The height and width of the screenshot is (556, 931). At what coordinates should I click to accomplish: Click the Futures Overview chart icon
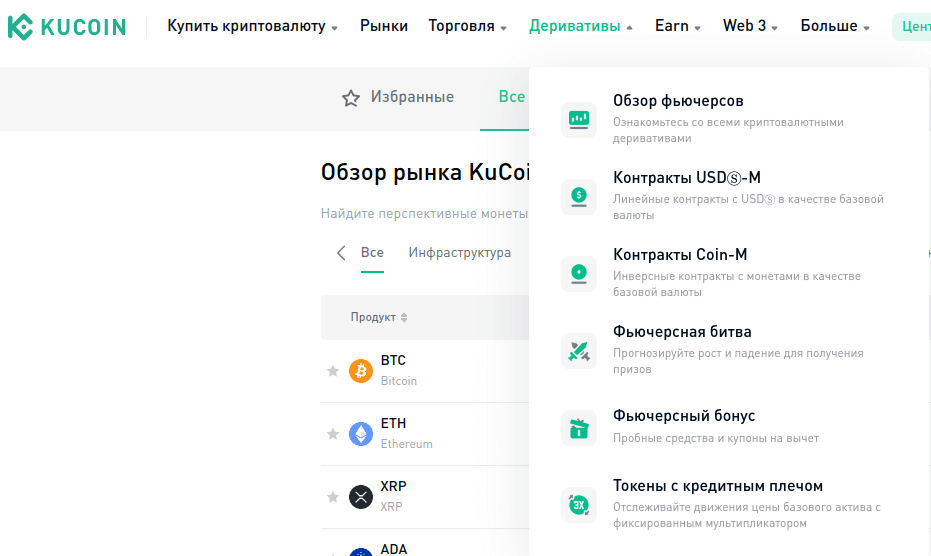pyautogui.click(x=578, y=119)
